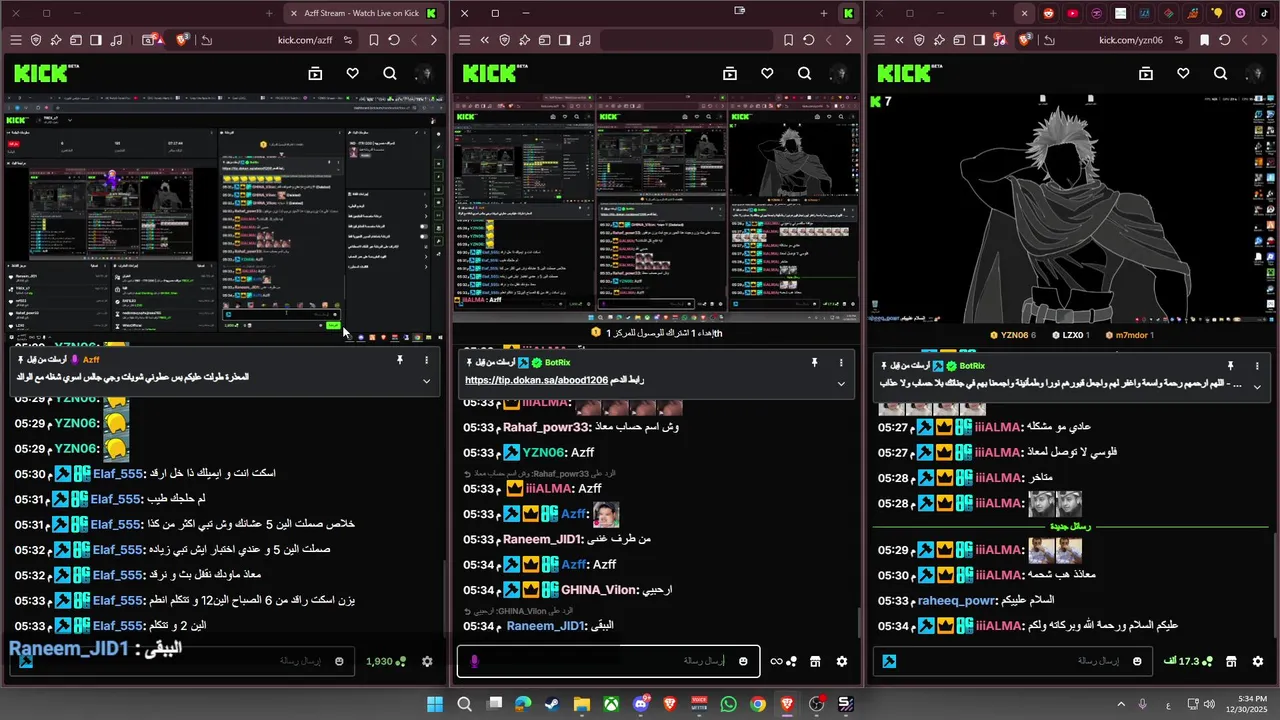Screen dimensions: 1280x720
Task: Open Steam from the taskbar
Action: coord(552,704)
